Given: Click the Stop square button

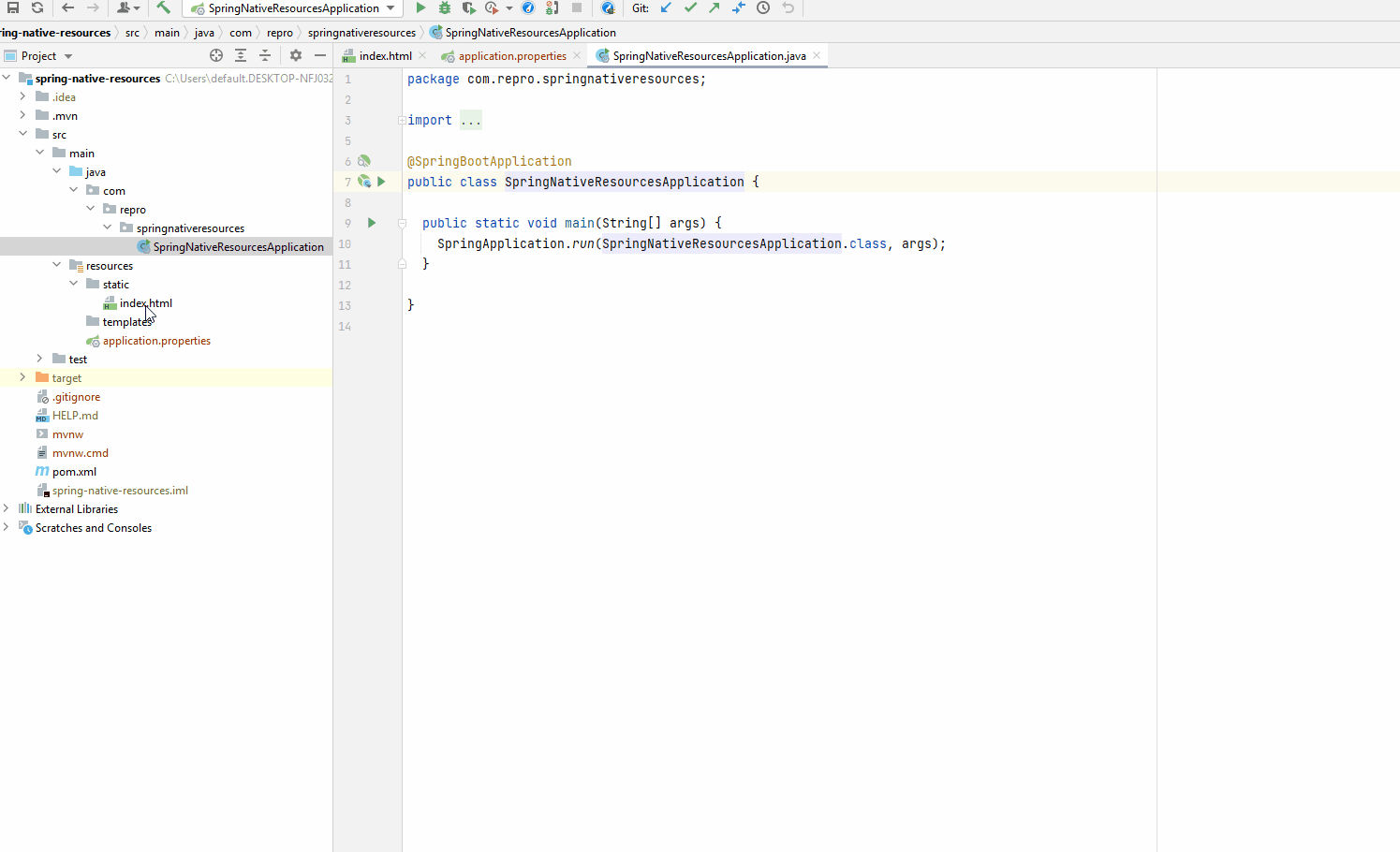Looking at the screenshot, I should point(577,7).
